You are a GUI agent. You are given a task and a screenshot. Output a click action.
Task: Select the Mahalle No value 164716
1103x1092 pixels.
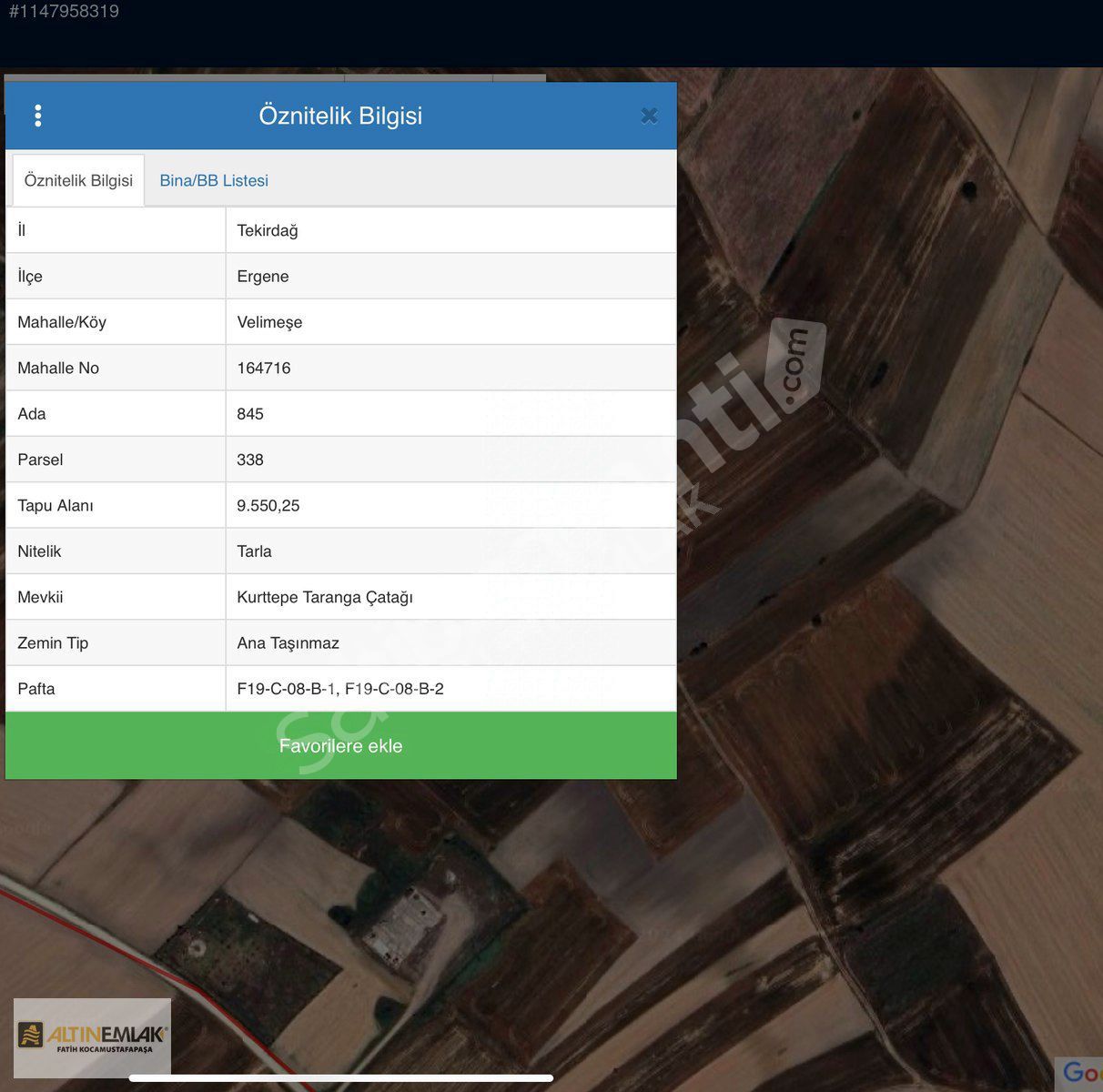(x=264, y=368)
